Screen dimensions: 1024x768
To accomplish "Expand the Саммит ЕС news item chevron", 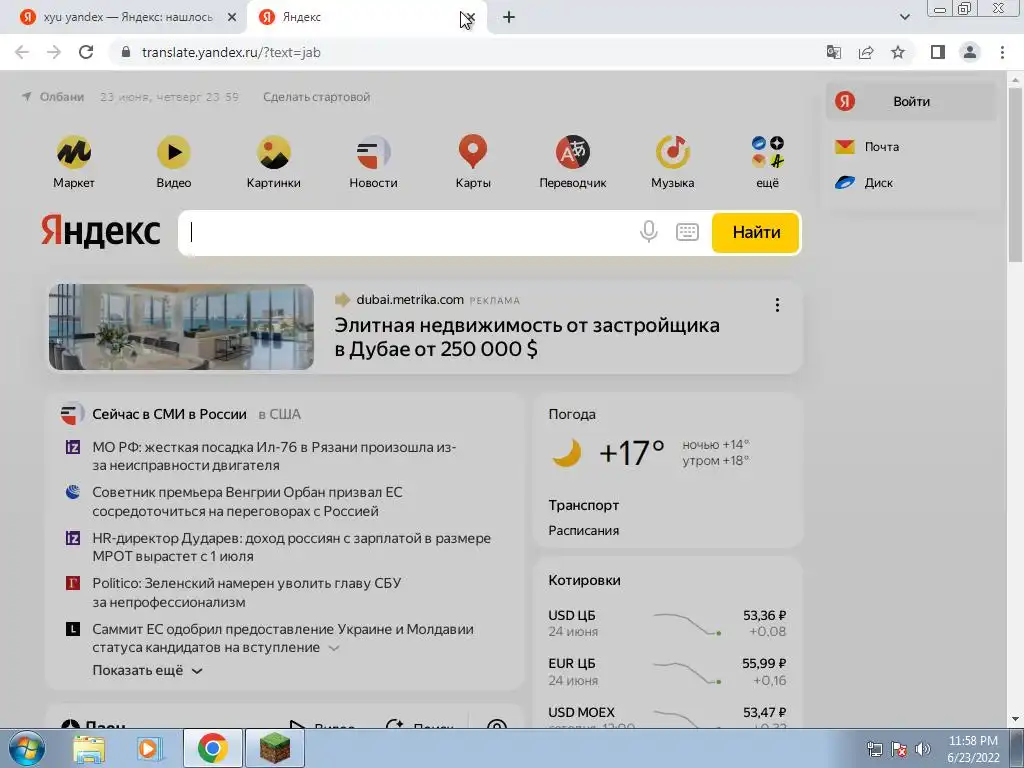I will click(x=334, y=648).
